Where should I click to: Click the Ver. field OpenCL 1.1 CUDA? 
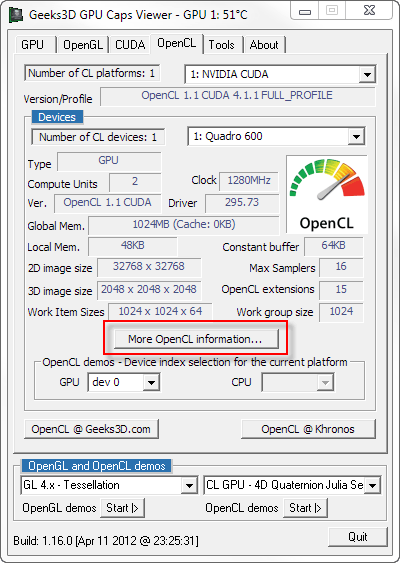pyautogui.click(x=108, y=203)
